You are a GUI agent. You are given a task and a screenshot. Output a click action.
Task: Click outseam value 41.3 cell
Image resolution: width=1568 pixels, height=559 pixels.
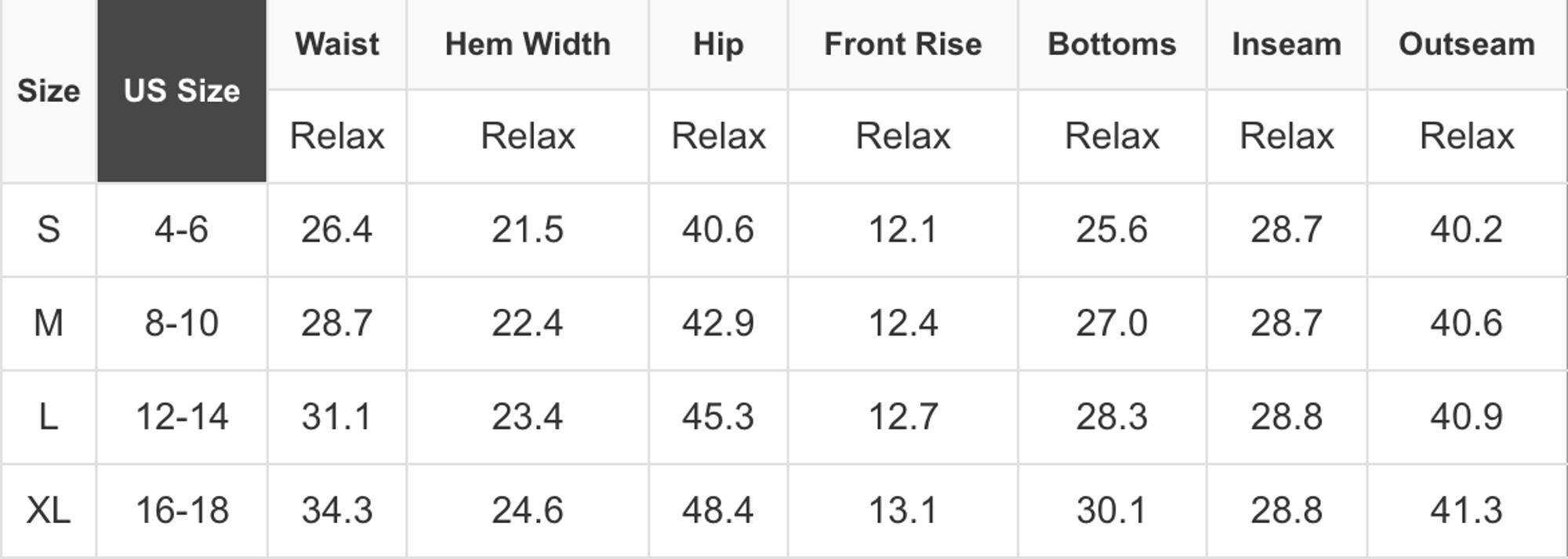1467,510
